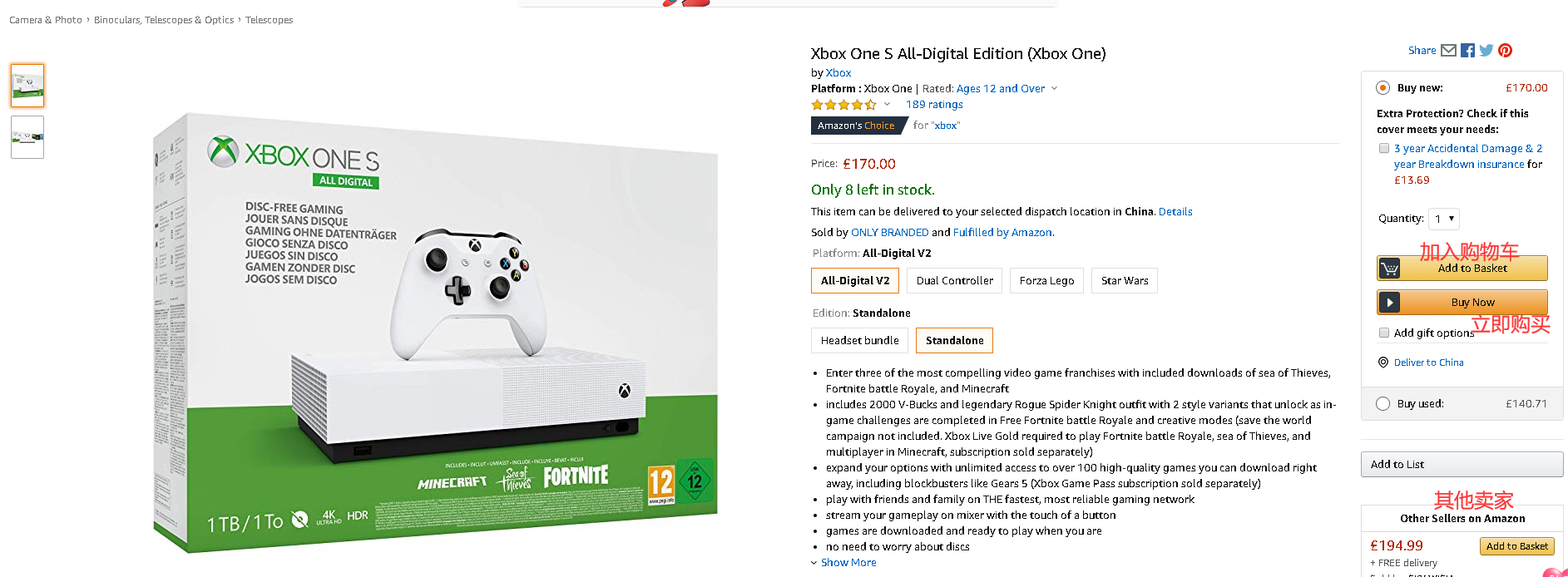Screen dimensions: 1568x577
Task: Select the Buy new radio option
Action: pyautogui.click(x=1383, y=87)
